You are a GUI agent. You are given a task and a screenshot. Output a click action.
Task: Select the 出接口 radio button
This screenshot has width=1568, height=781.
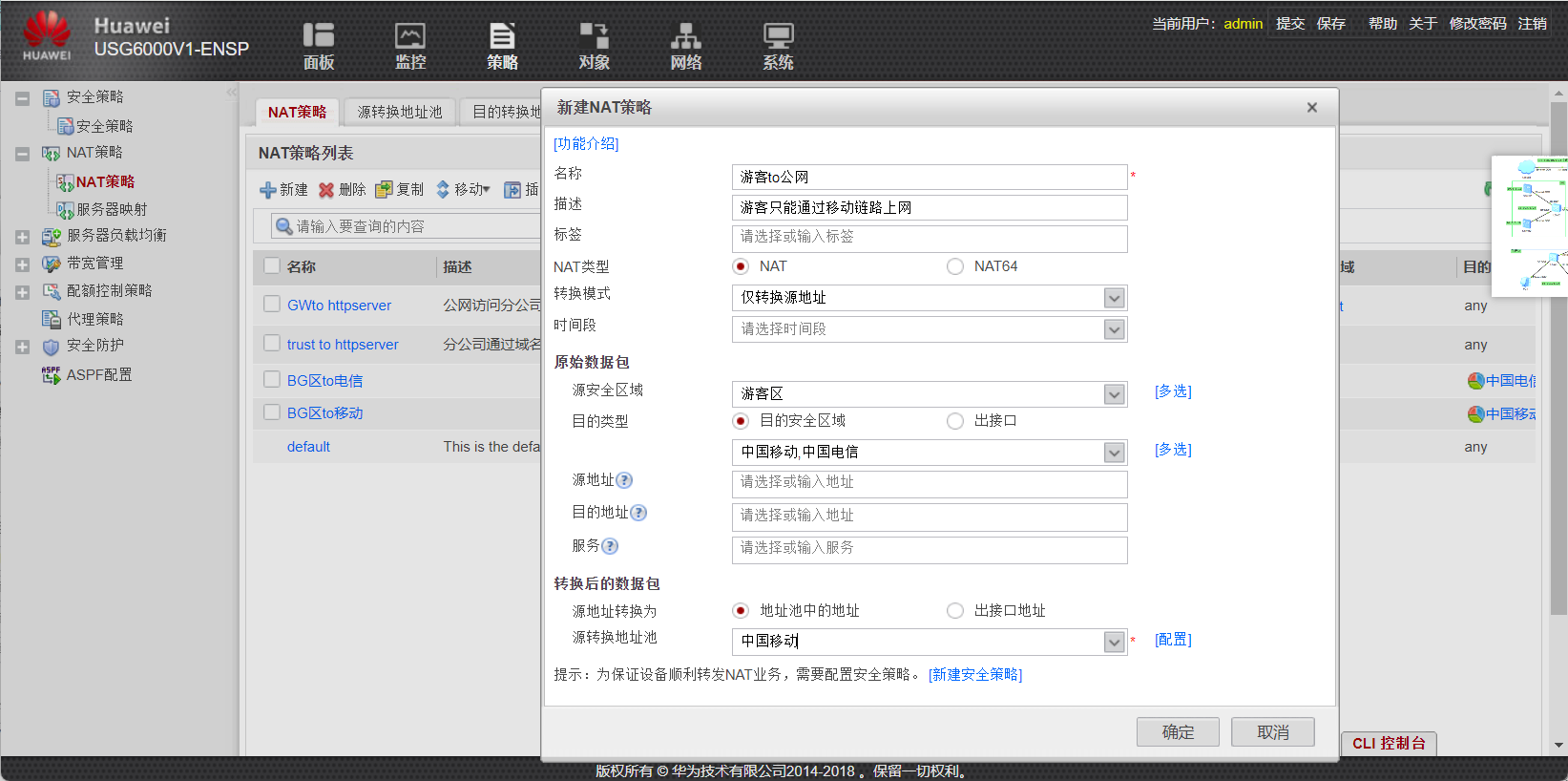point(955,421)
